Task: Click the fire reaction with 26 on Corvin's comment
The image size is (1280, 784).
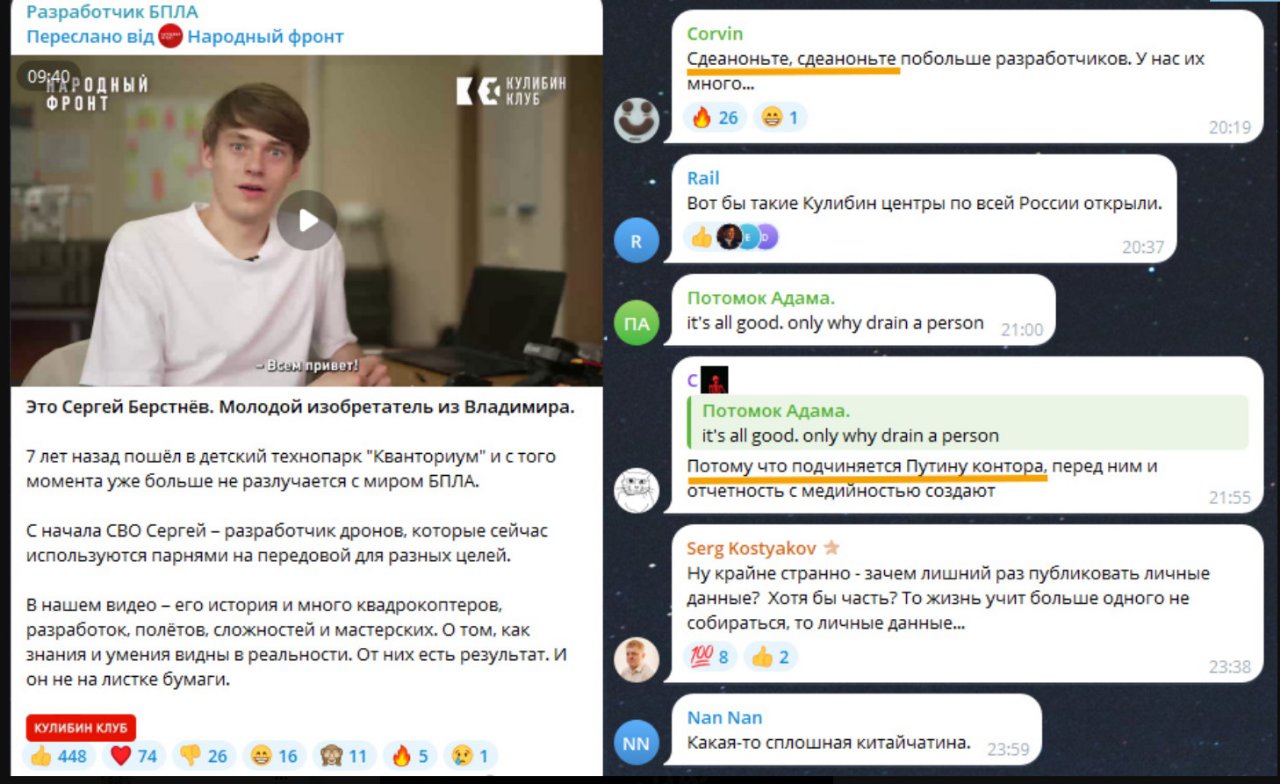Action: (714, 118)
